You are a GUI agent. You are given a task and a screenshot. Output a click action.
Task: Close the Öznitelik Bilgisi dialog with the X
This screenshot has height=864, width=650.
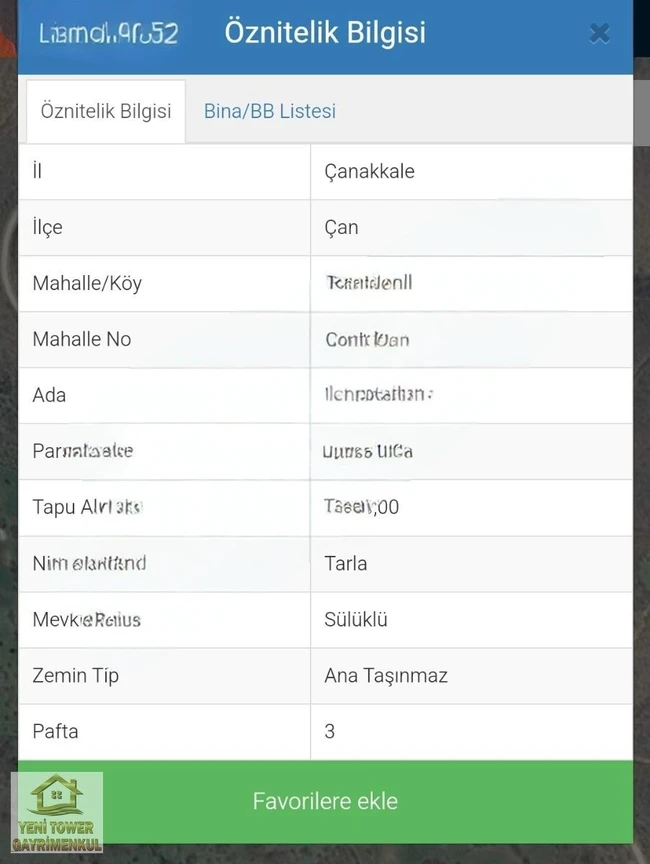599,34
